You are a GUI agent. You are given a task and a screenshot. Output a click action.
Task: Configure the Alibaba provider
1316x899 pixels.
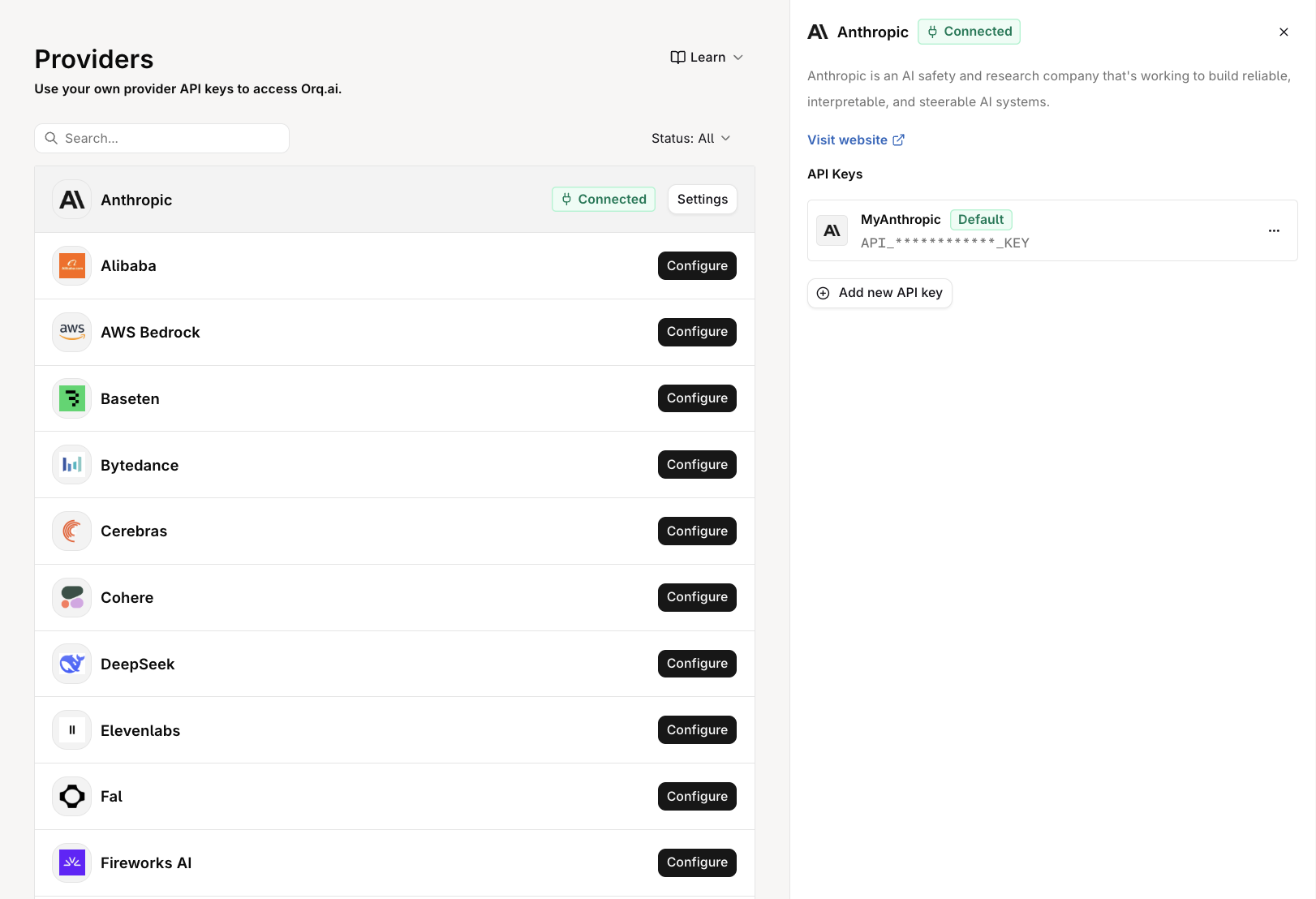697,266
